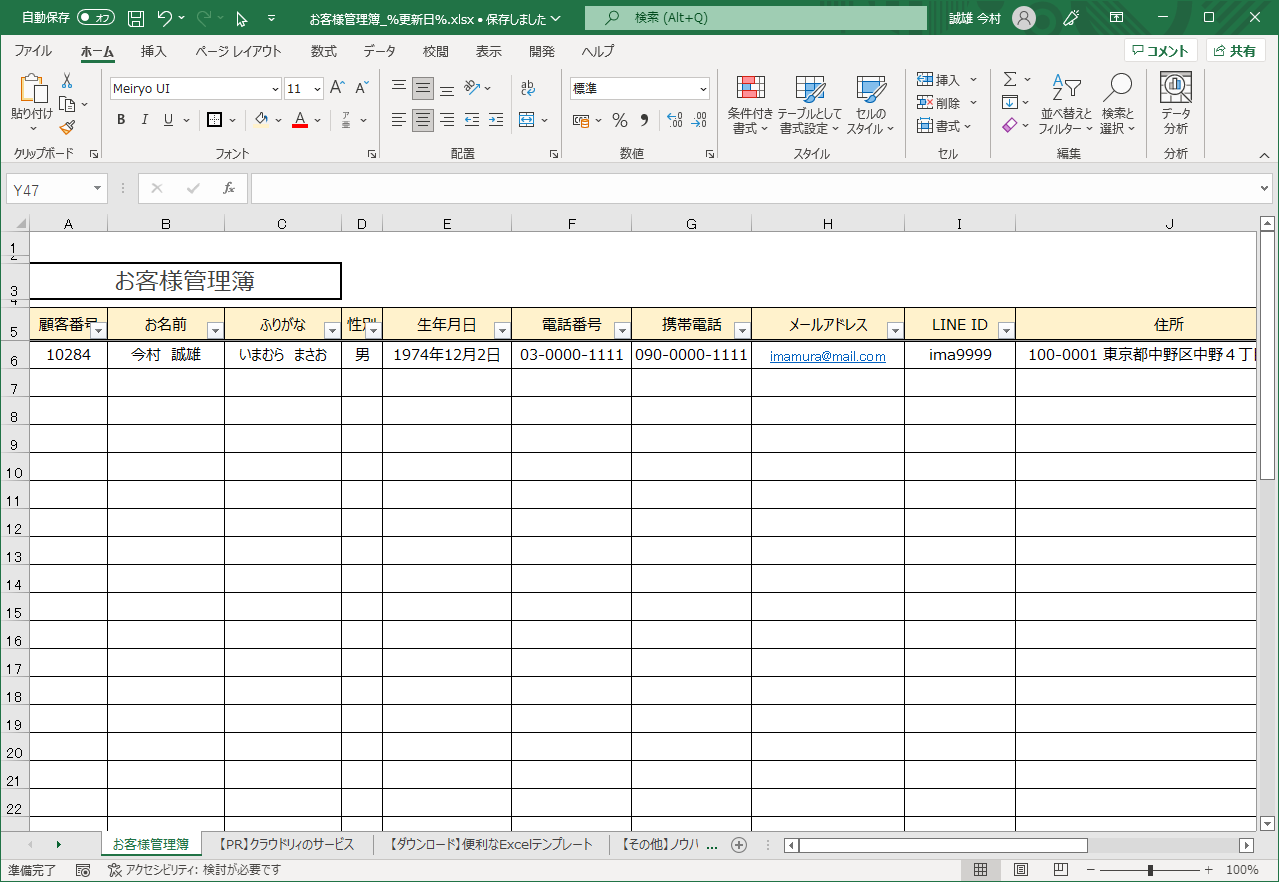Image resolution: width=1279 pixels, height=882 pixels.
Task: Open the Data Analysis tool
Action: coord(1175,105)
